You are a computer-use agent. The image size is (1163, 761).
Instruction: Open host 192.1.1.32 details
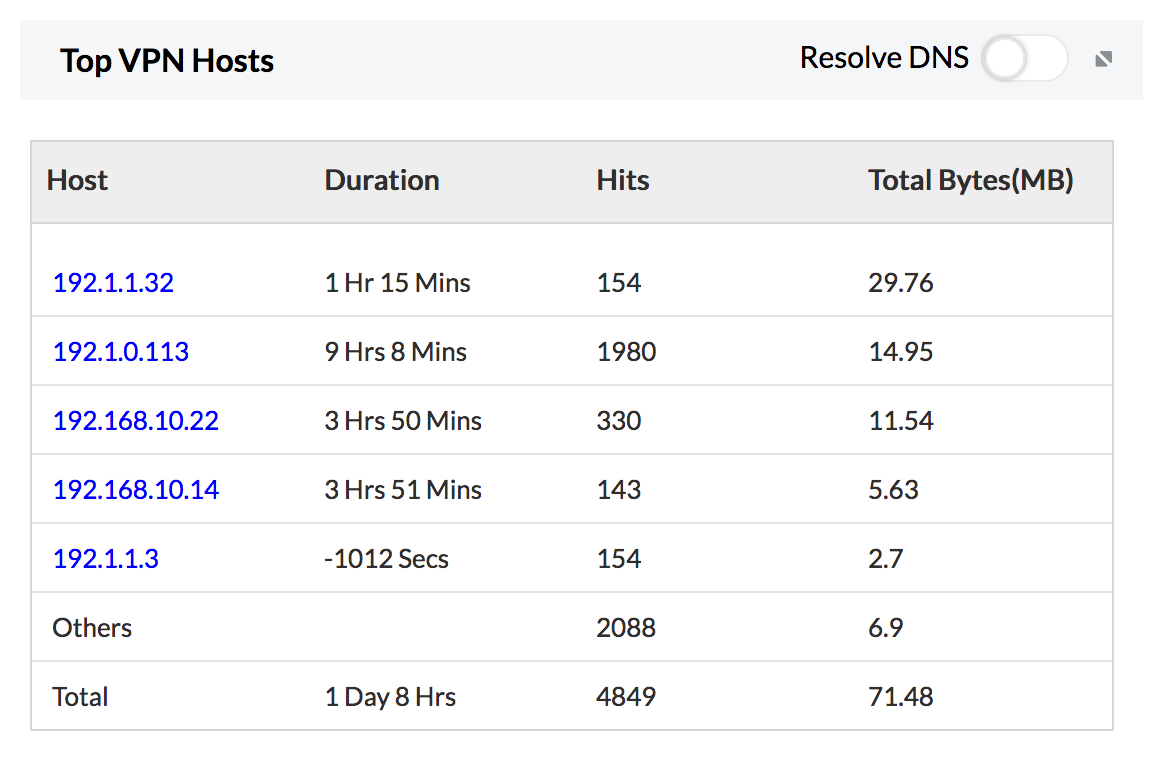tap(113, 283)
